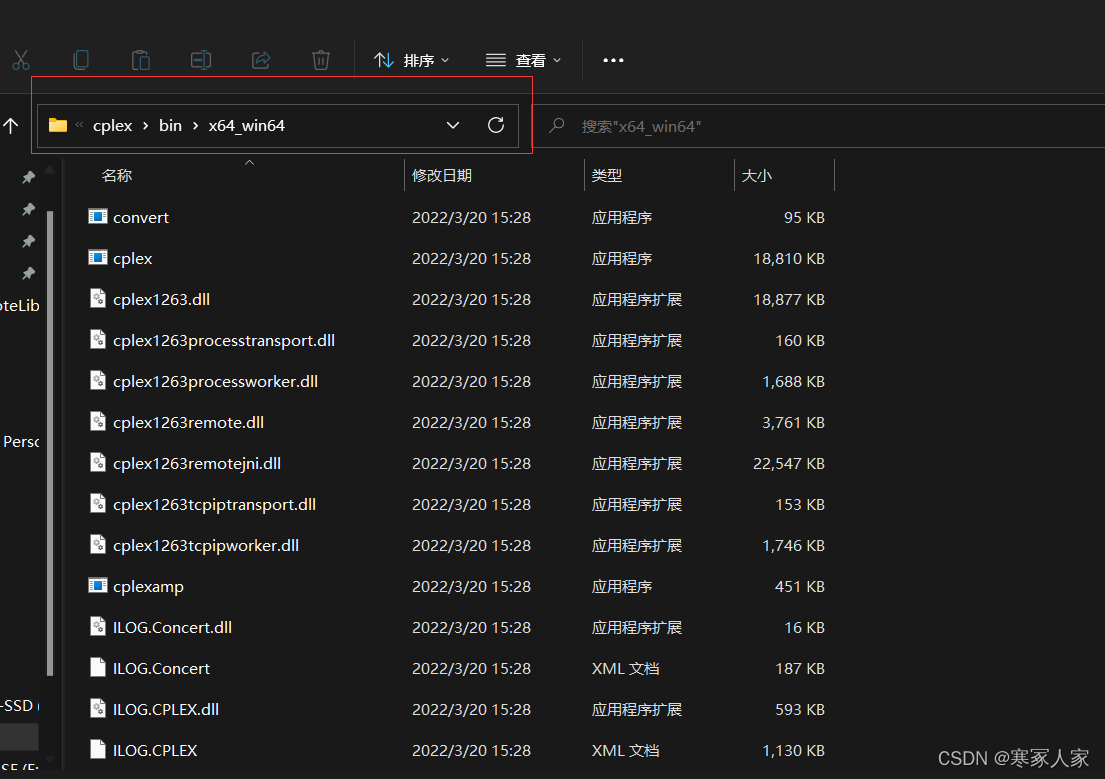Click the search magnifier icon
Image resolution: width=1105 pixels, height=779 pixels.
(x=557, y=126)
